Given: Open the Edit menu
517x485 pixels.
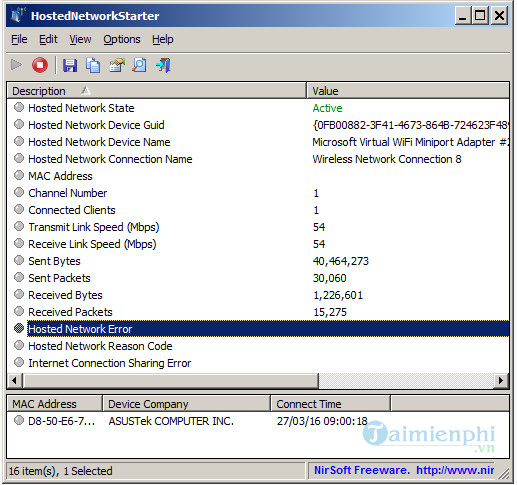Looking at the screenshot, I should 48,39.
